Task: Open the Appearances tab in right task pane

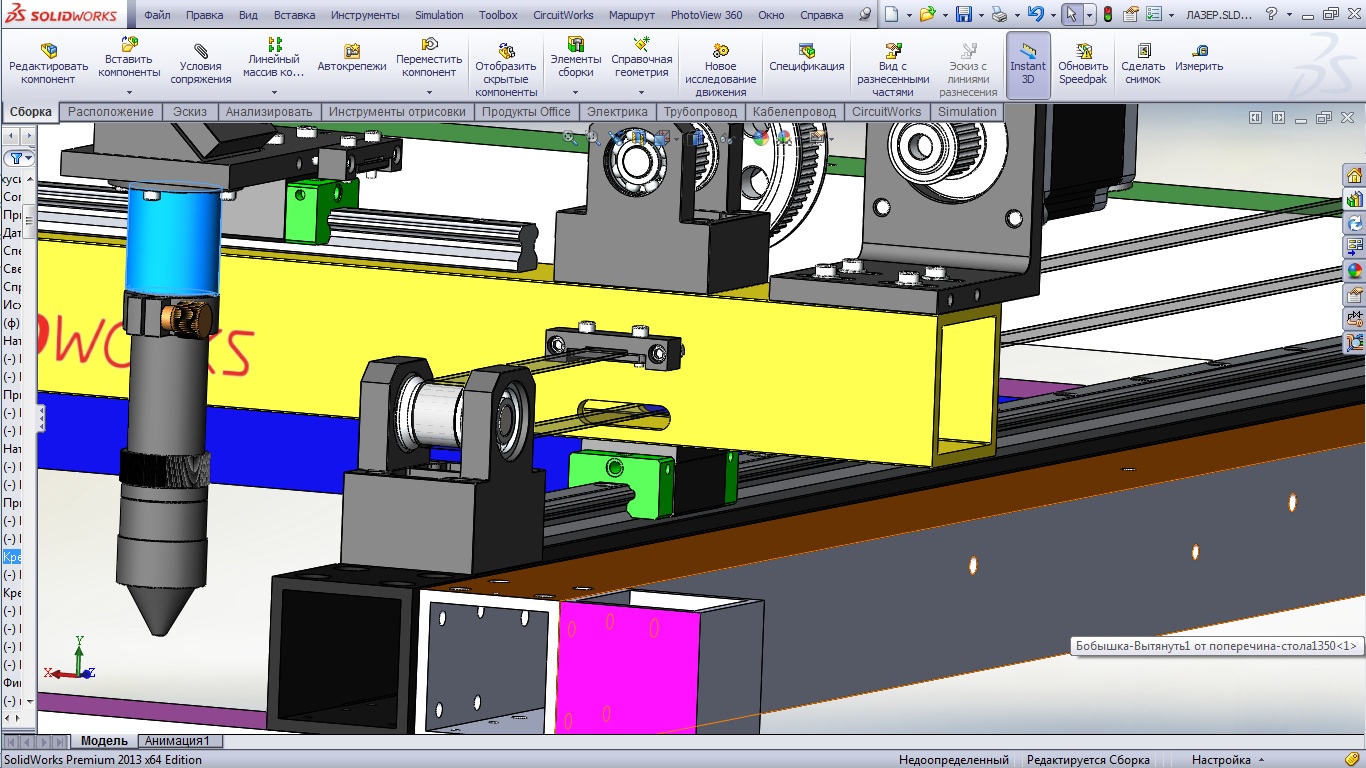Action: click(x=1355, y=270)
